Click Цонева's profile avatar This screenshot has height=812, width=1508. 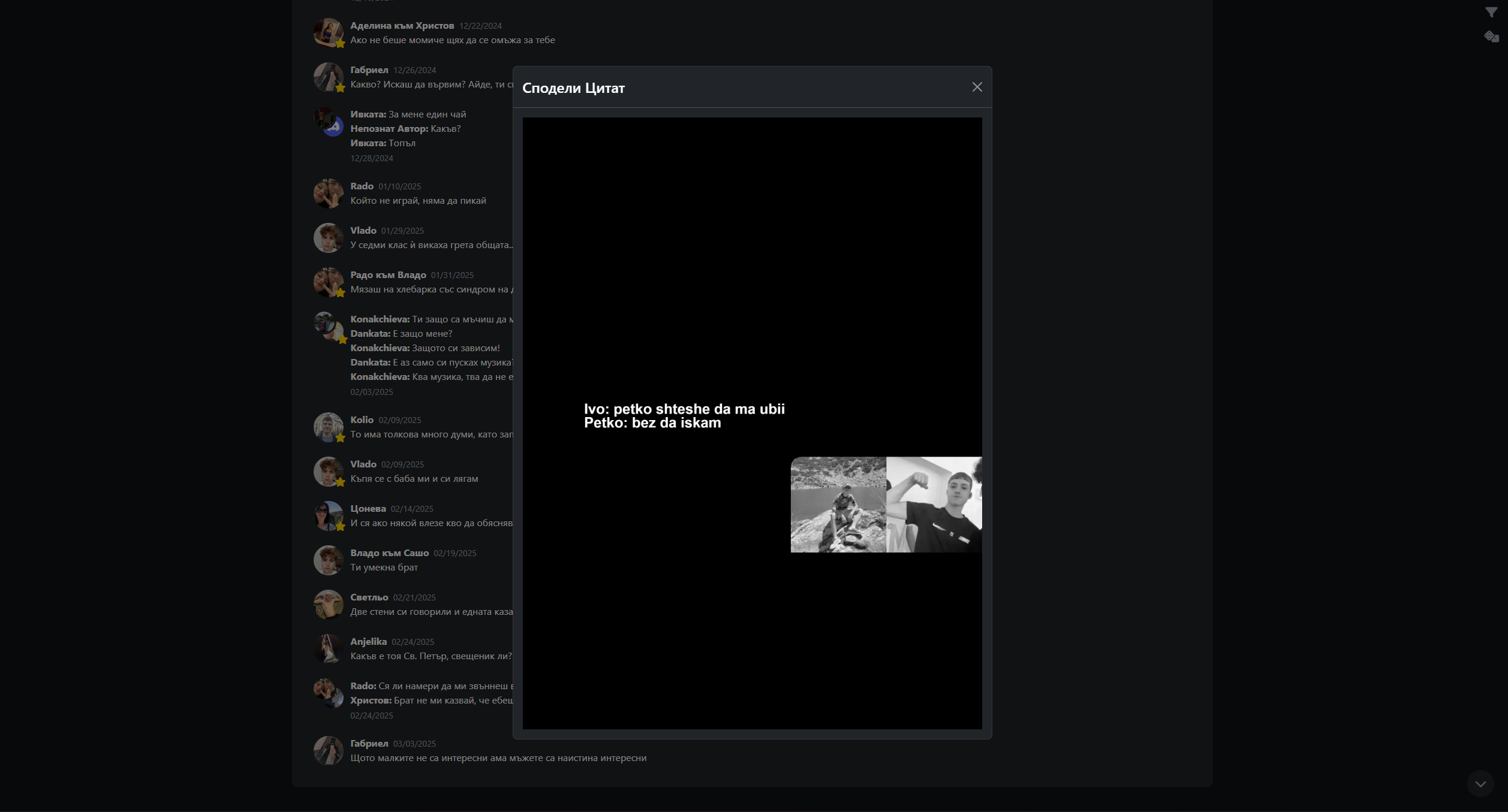tap(328, 515)
